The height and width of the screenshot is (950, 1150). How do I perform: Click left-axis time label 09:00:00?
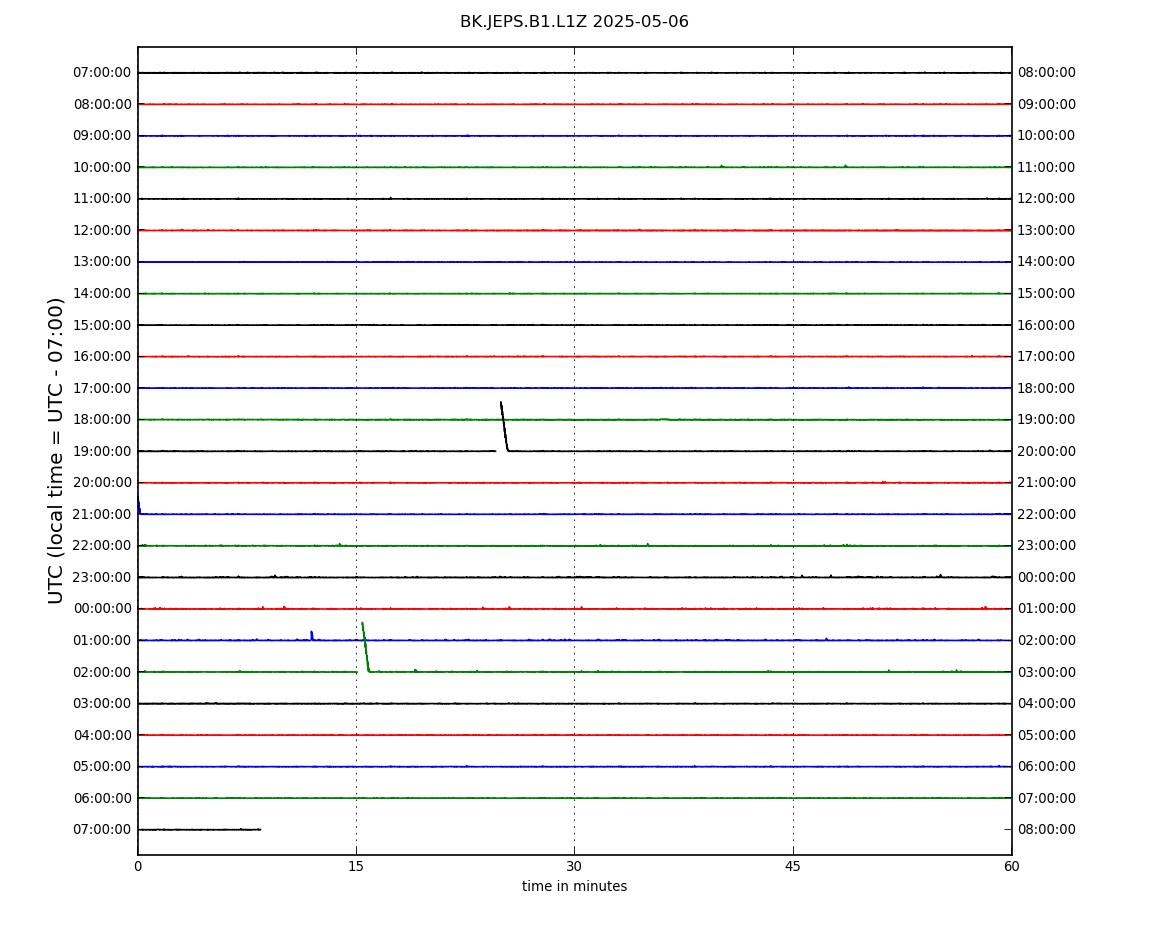pyautogui.click(x=102, y=136)
